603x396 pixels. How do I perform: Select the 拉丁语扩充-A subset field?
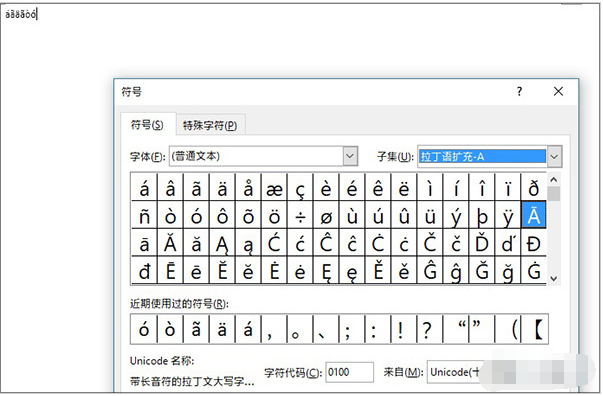pyautogui.click(x=482, y=156)
